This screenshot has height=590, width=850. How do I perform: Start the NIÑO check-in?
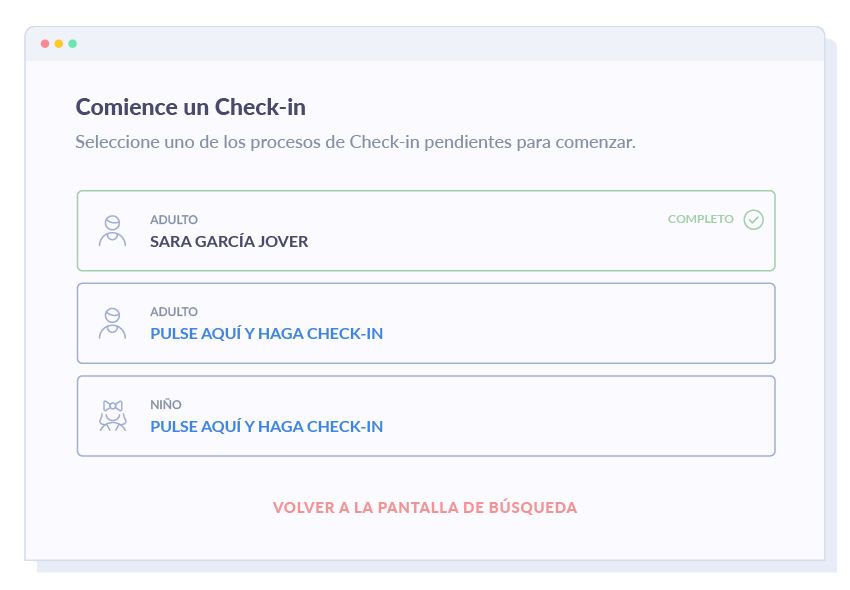(x=266, y=427)
